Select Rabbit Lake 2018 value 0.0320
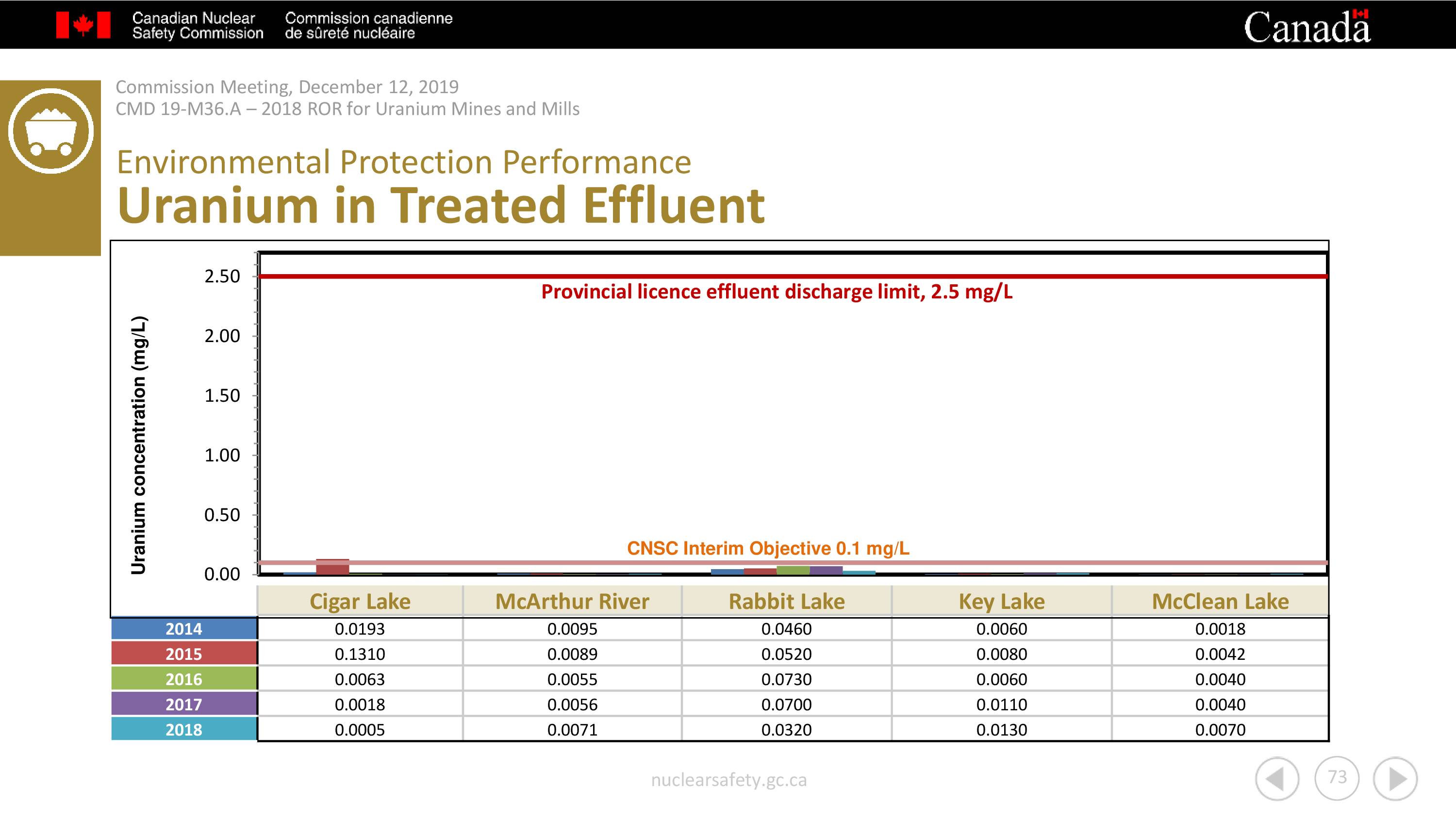 pyautogui.click(x=787, y=730)
